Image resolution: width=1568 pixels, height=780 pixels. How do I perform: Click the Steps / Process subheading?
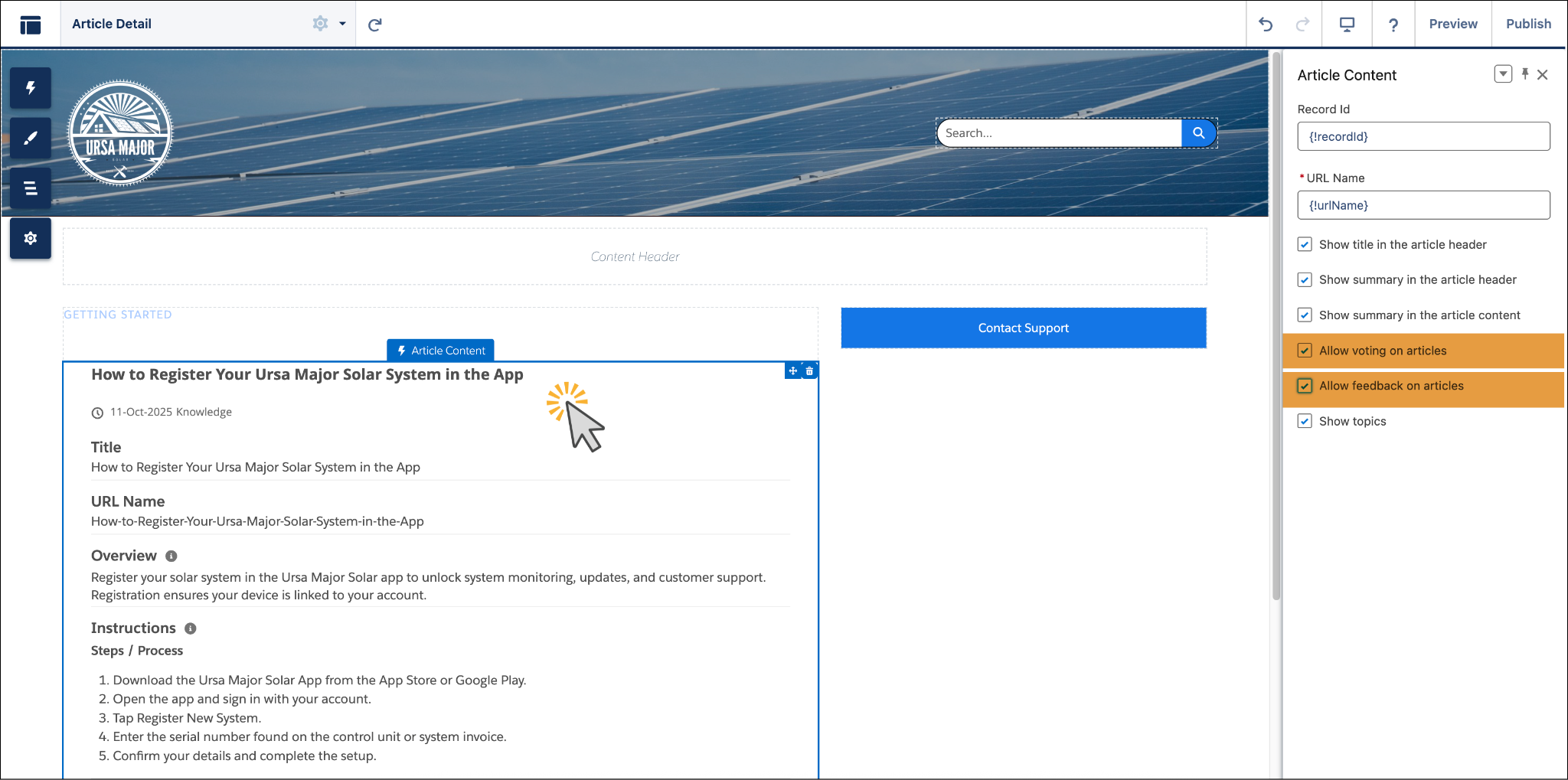137,651
